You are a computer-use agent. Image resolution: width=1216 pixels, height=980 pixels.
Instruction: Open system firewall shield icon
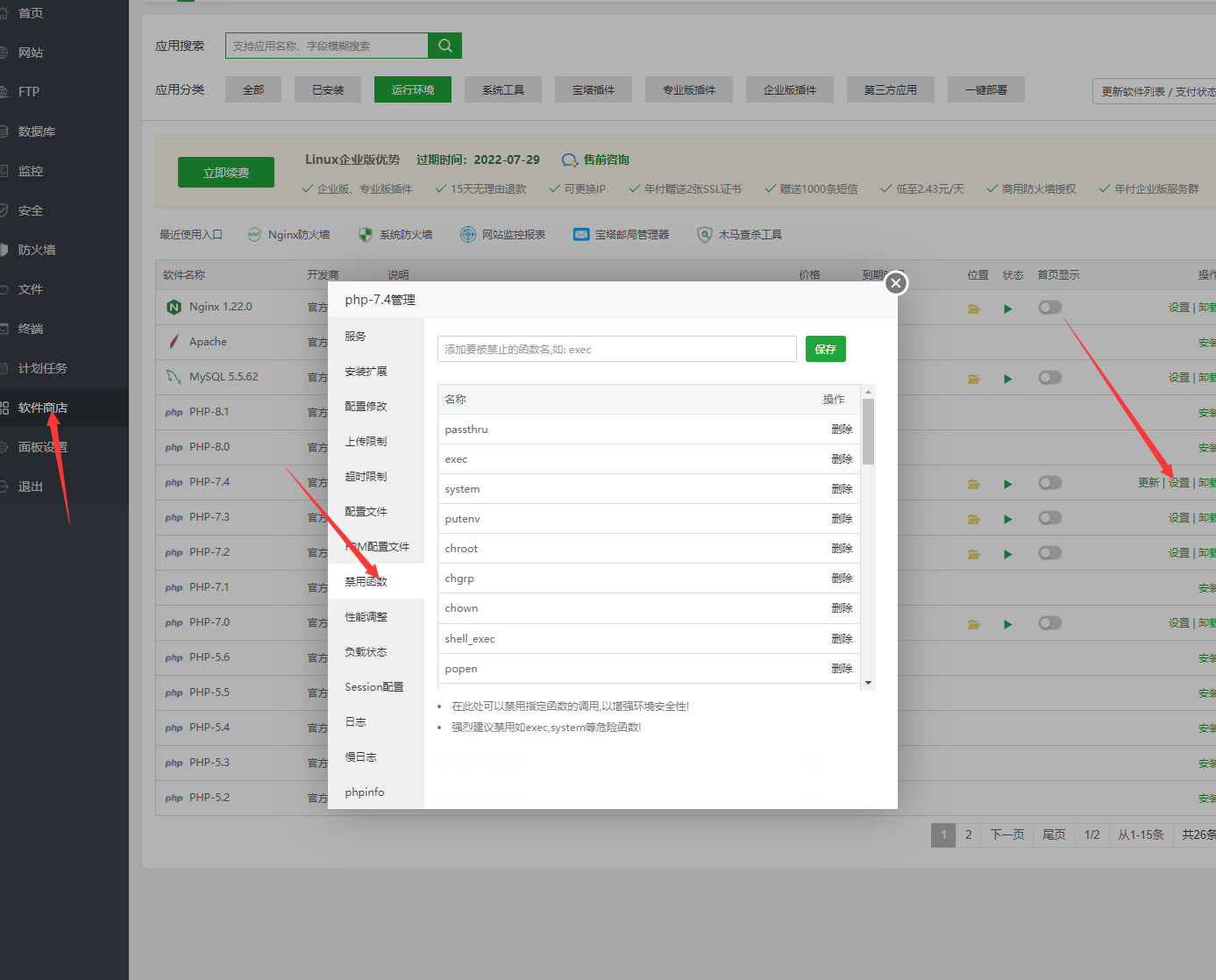click(x=366, y=234)
